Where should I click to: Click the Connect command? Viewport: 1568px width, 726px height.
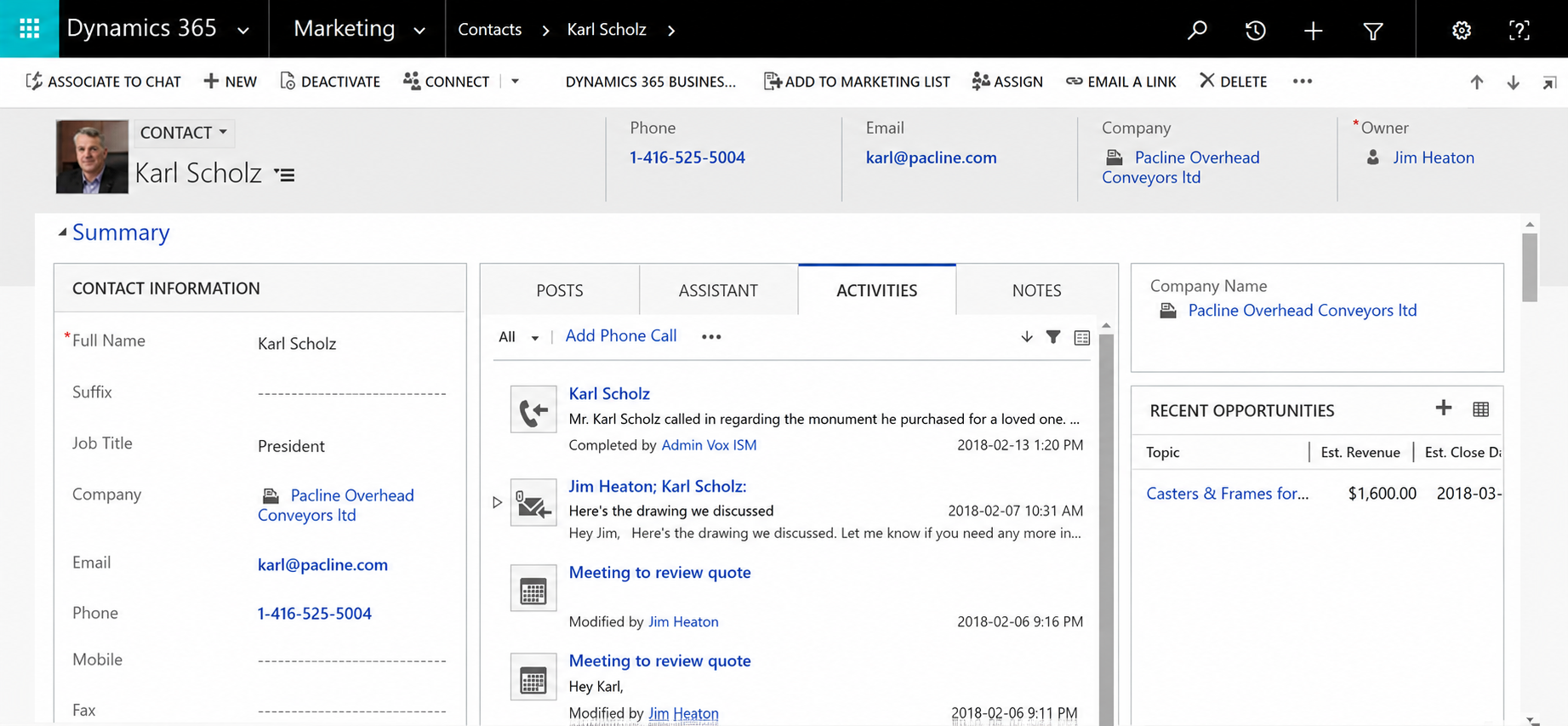(447, 82)
